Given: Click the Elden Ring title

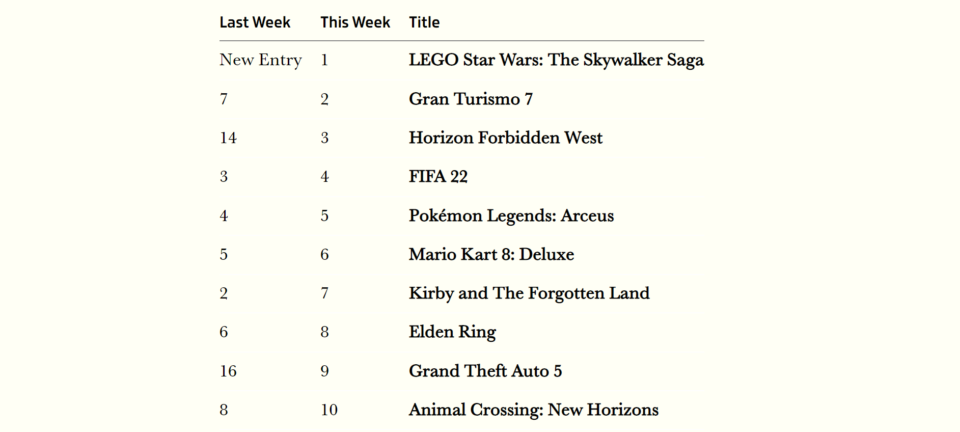Looking at the screenshot, I should (x=452, y=332).
